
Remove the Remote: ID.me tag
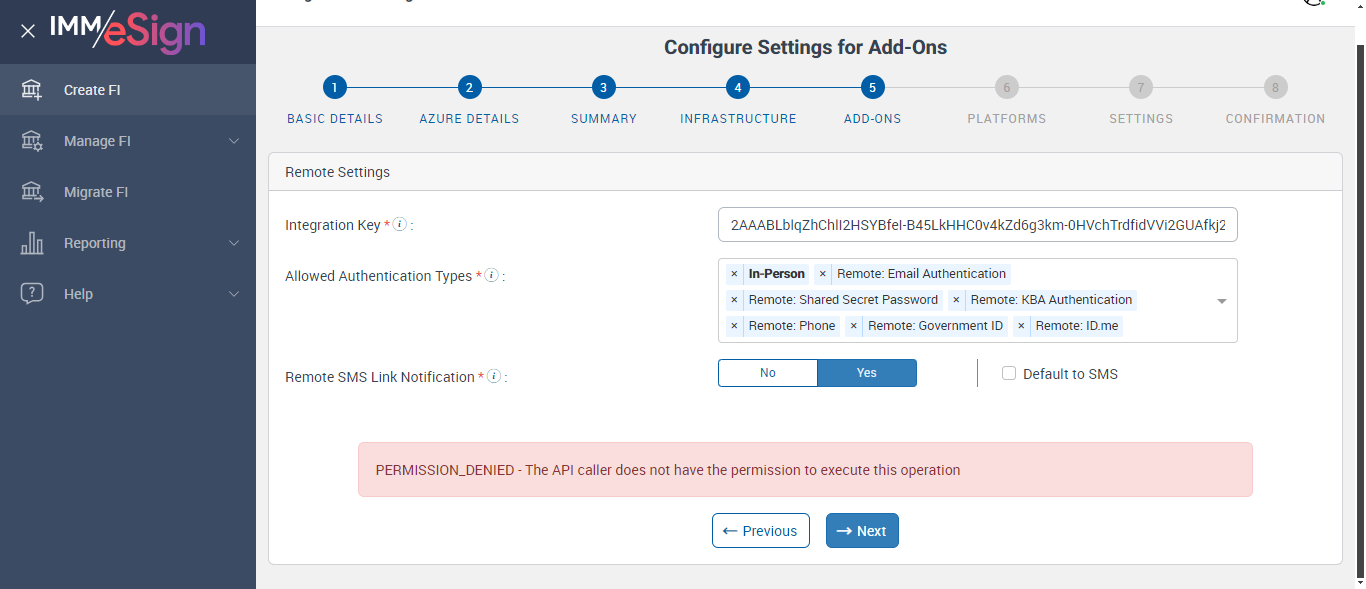pyautogui.click(x=1021, y=326)
